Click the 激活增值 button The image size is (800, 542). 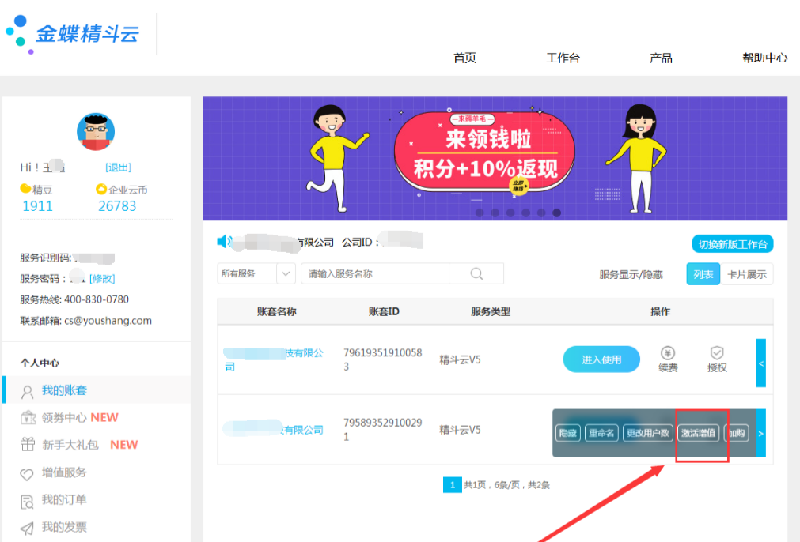point(698,433)
